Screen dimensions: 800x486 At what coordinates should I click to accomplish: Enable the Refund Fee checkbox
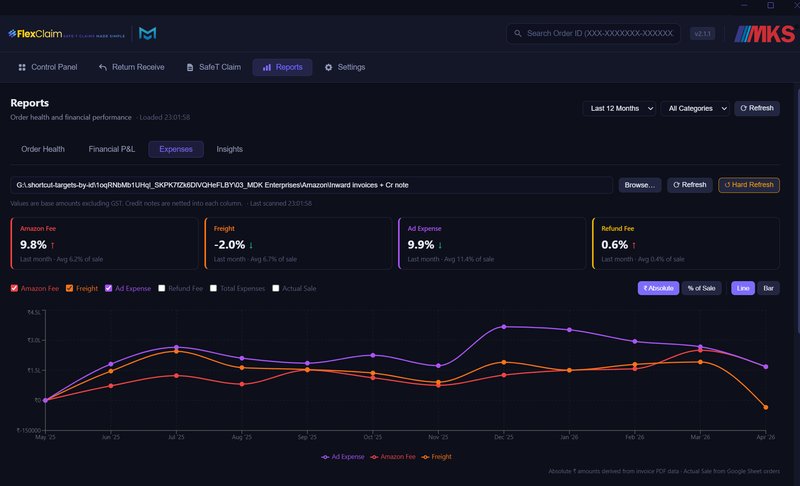click(162, 288)
